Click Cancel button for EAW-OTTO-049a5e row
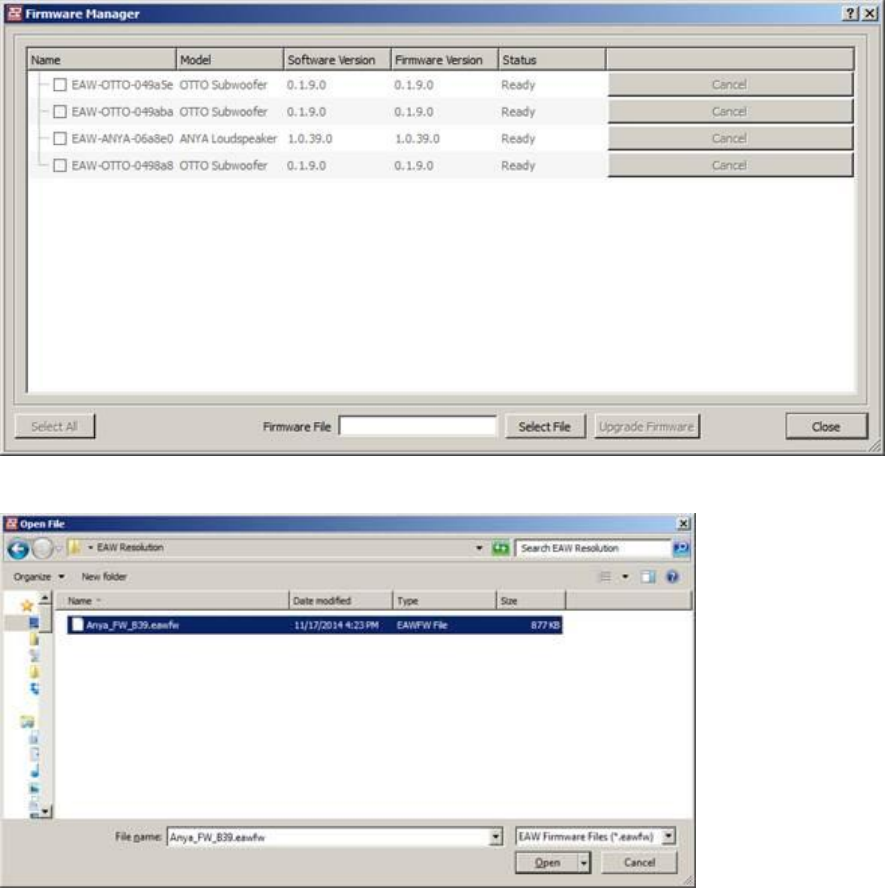 [x=730, y=85]
